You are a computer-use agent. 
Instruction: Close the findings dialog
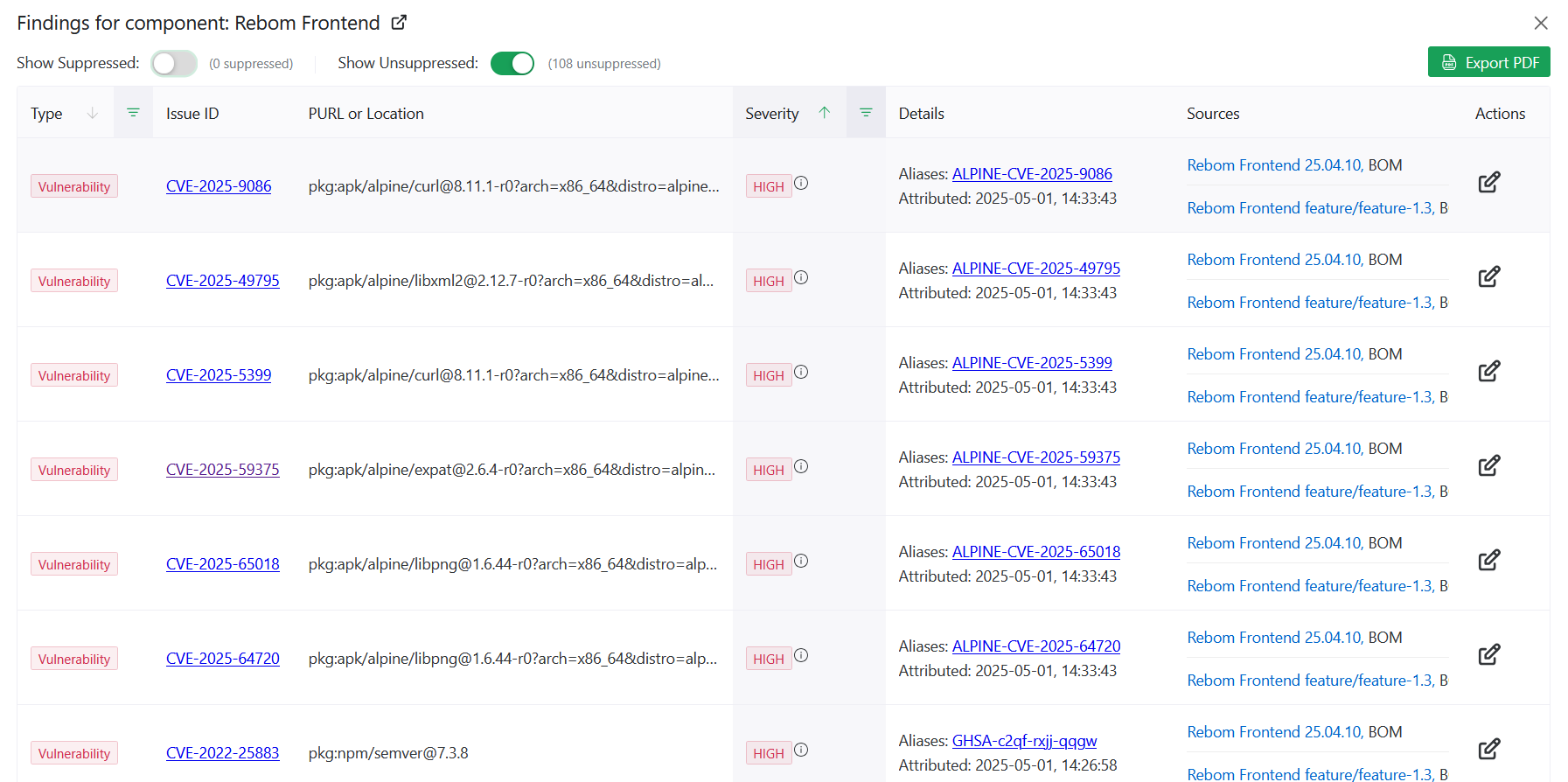point(1541,23)
